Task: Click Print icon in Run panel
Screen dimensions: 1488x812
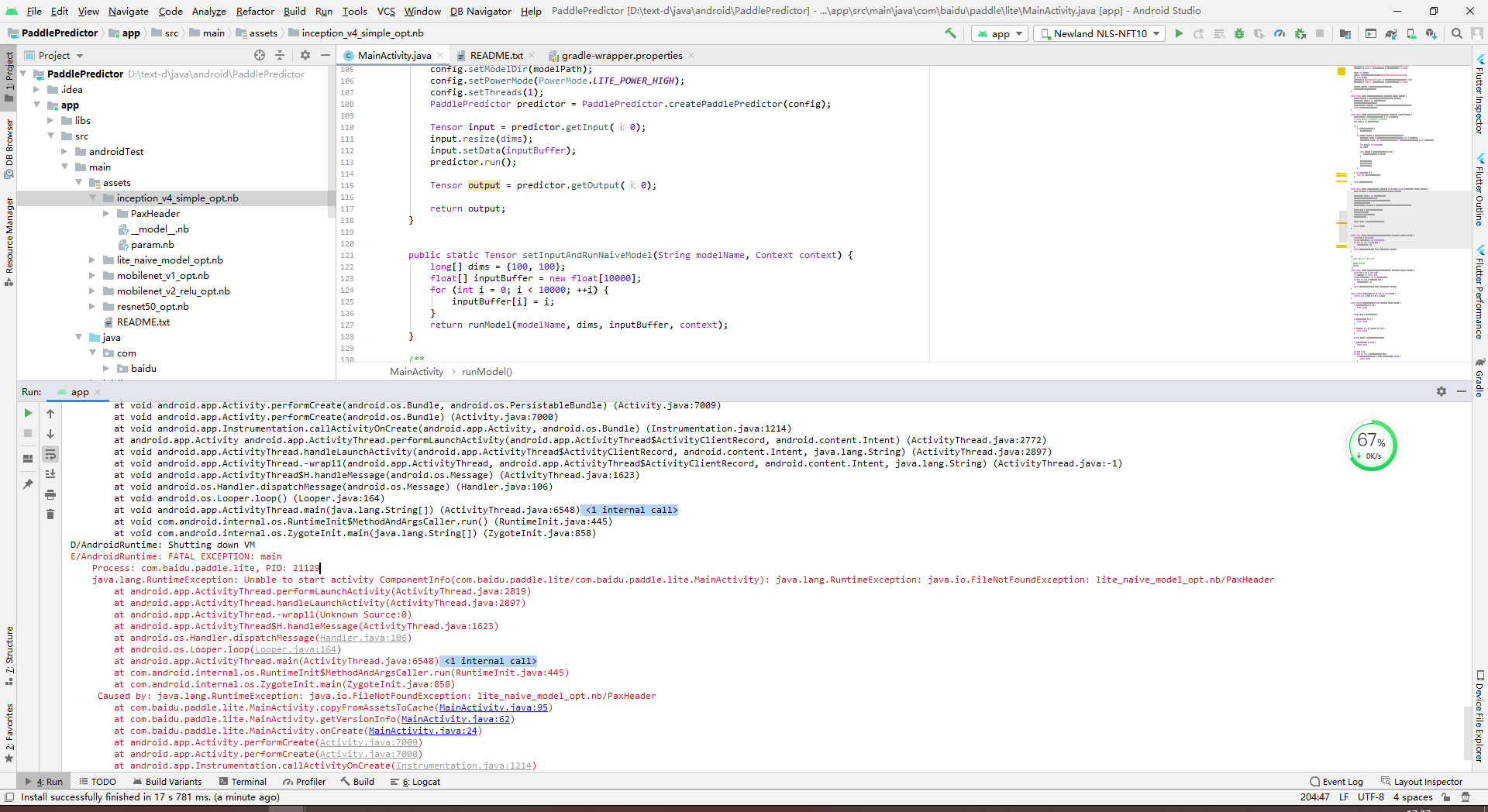Action: pos(50,494)
